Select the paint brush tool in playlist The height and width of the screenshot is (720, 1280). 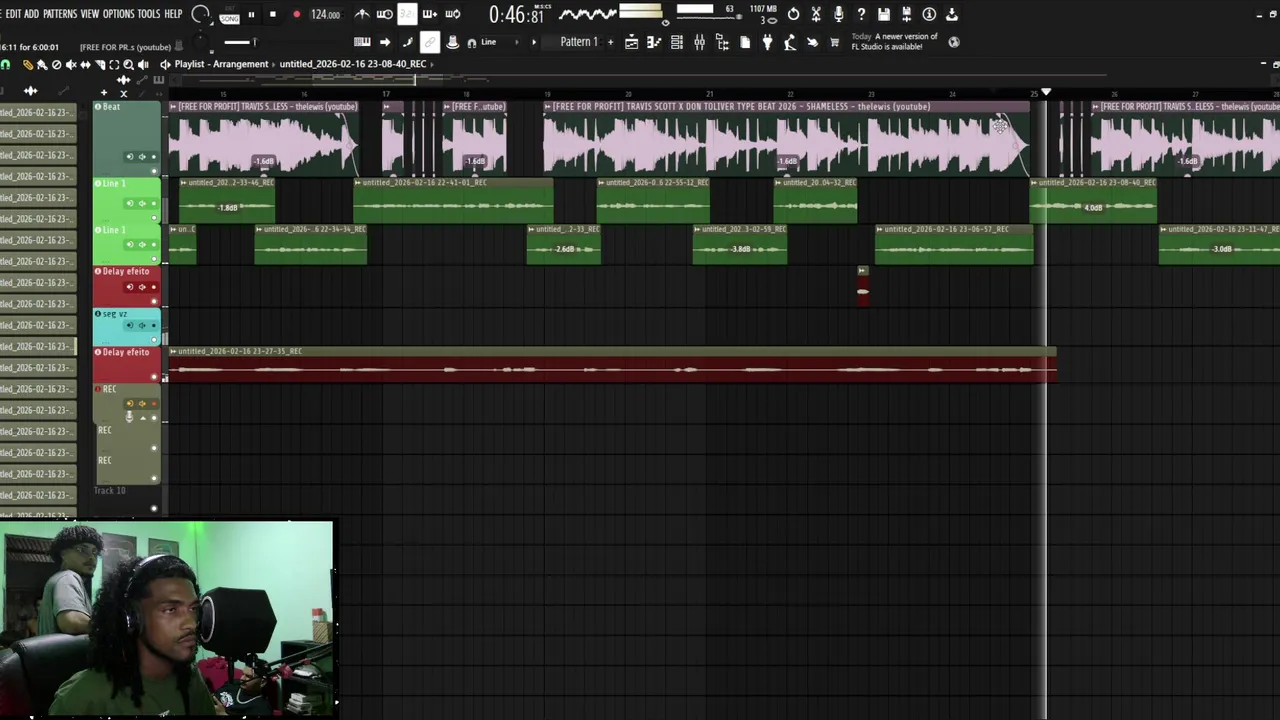point(42,65)
